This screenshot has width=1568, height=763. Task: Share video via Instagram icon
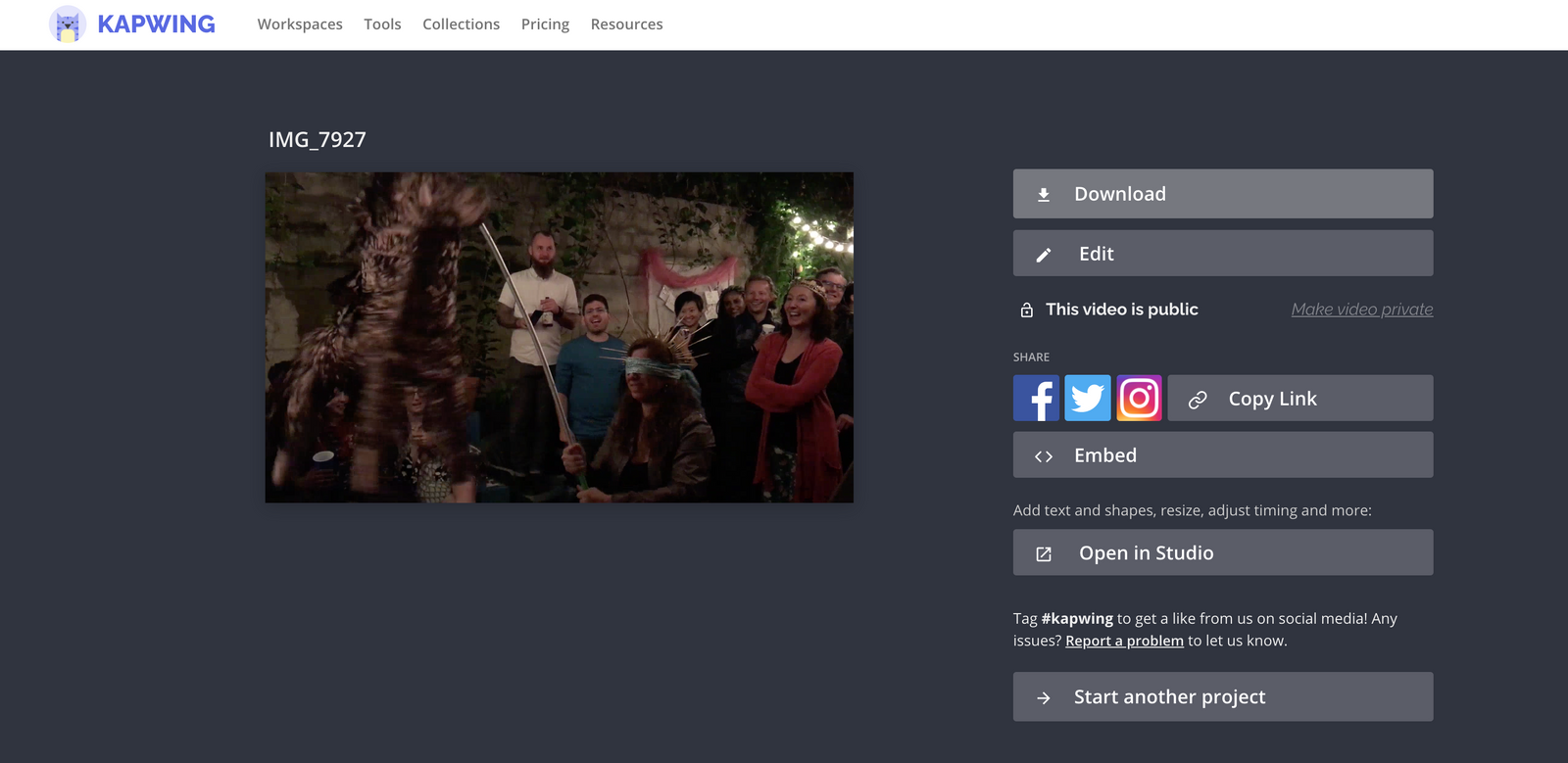tap(1139, 399)
